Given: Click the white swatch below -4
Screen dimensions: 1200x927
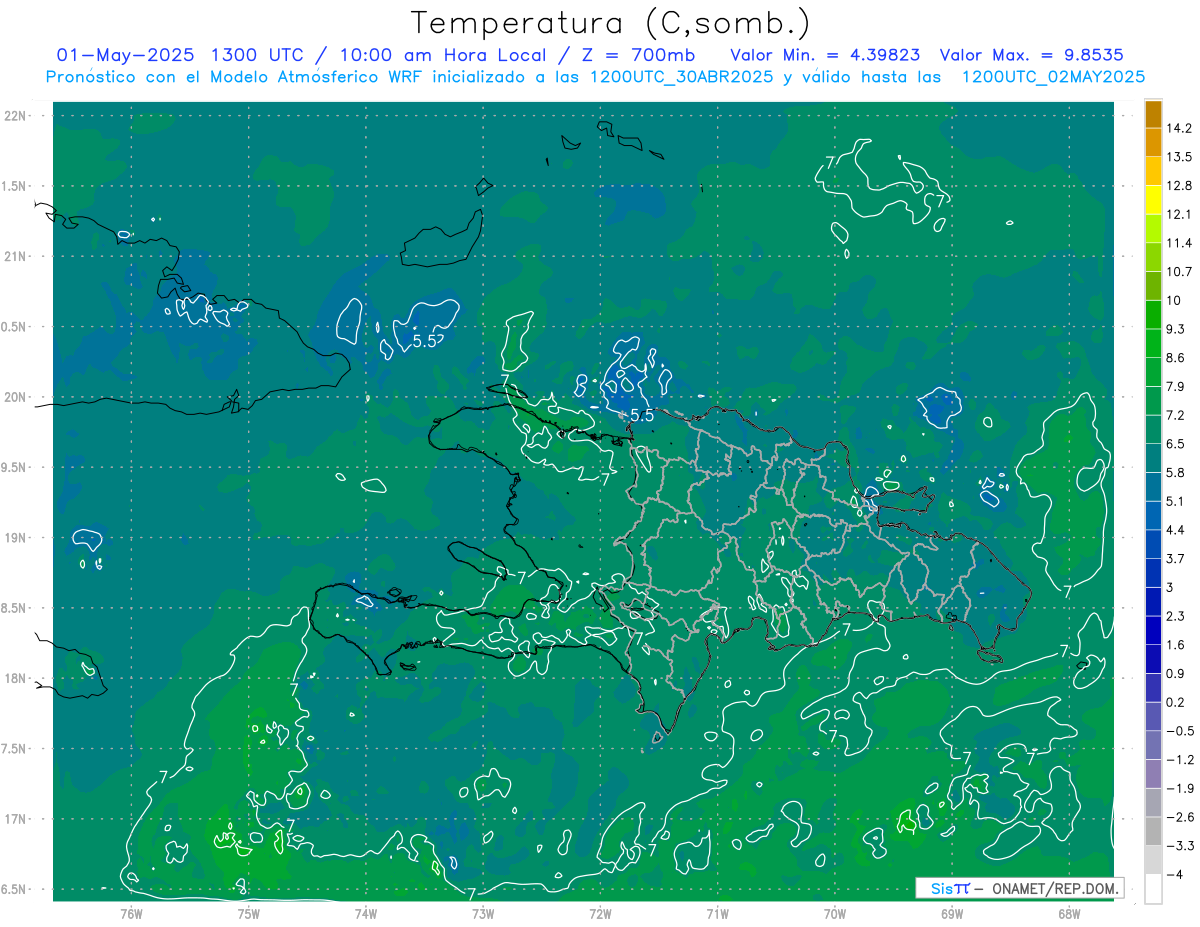Looking at the screenshot, I should [x=1153, y=889].
